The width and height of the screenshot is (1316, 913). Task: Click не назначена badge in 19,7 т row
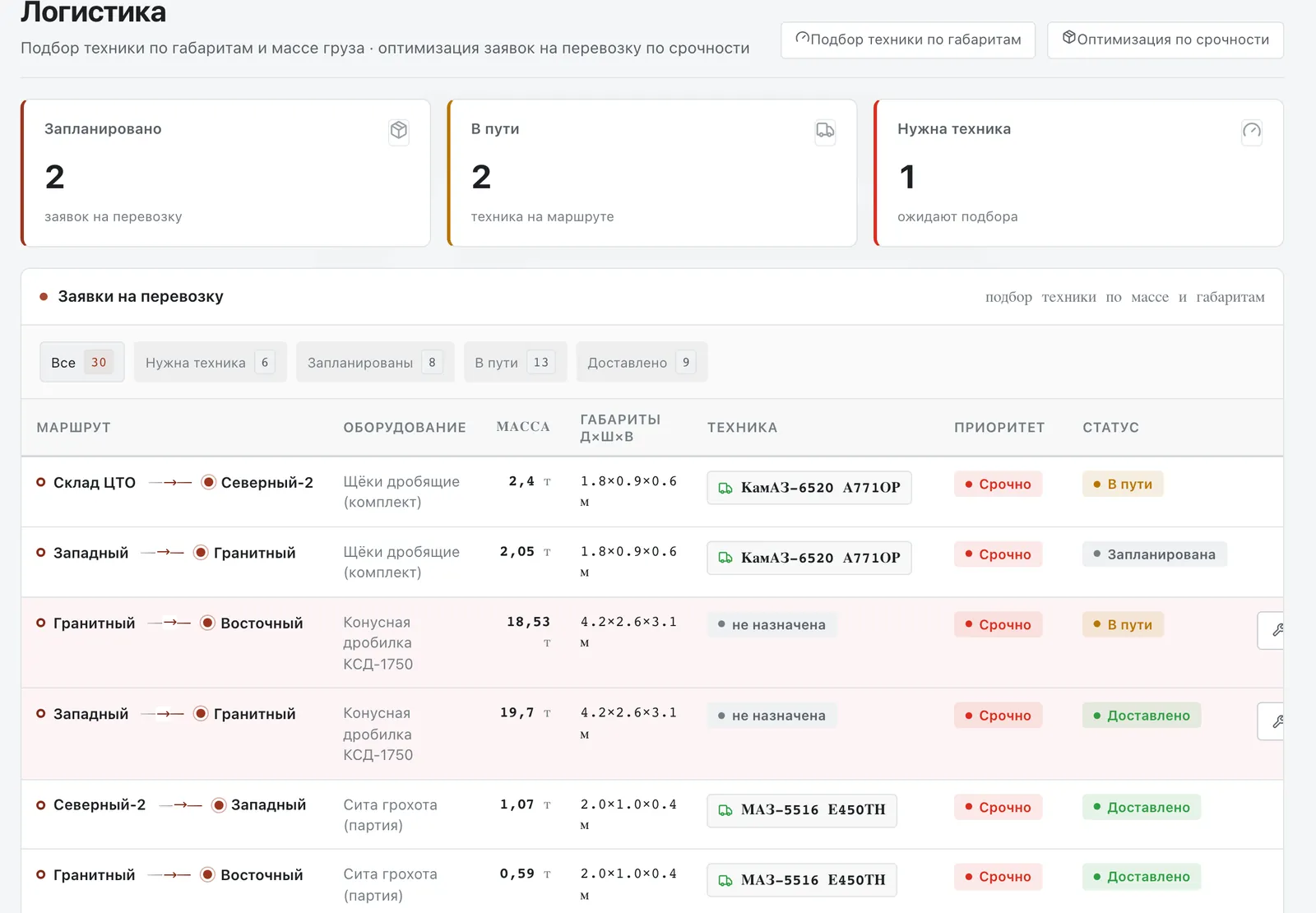772,716
